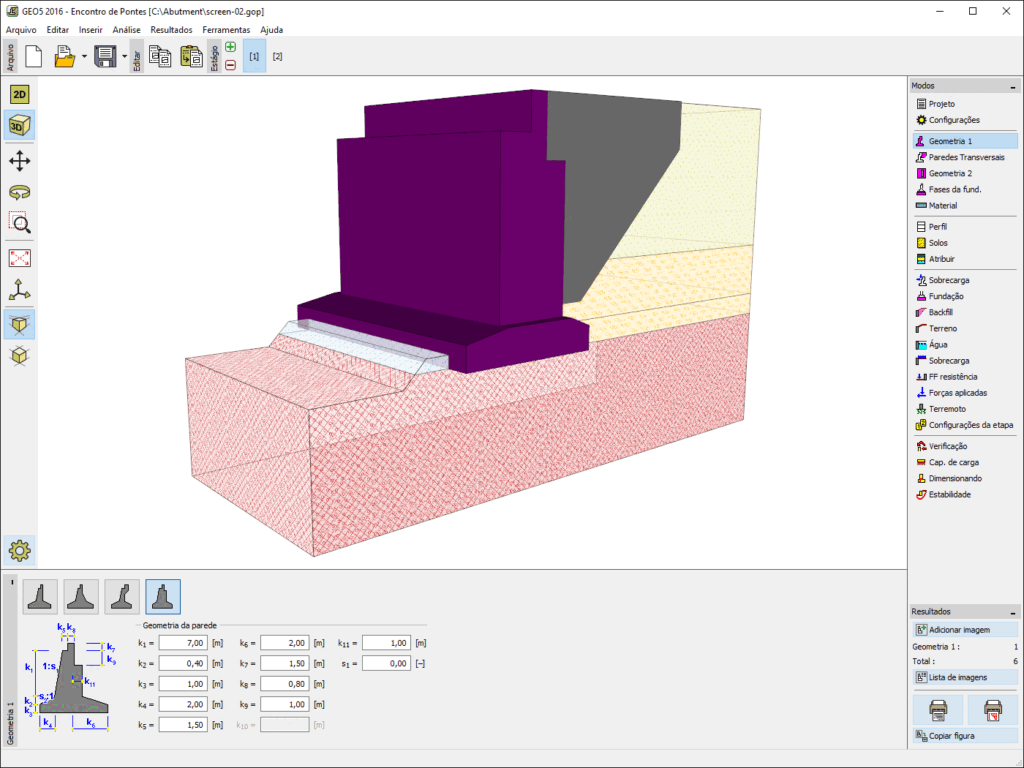Click Copiar figura button
The height and width of the screenshot is (768, 1024).
tap(965, 735)
